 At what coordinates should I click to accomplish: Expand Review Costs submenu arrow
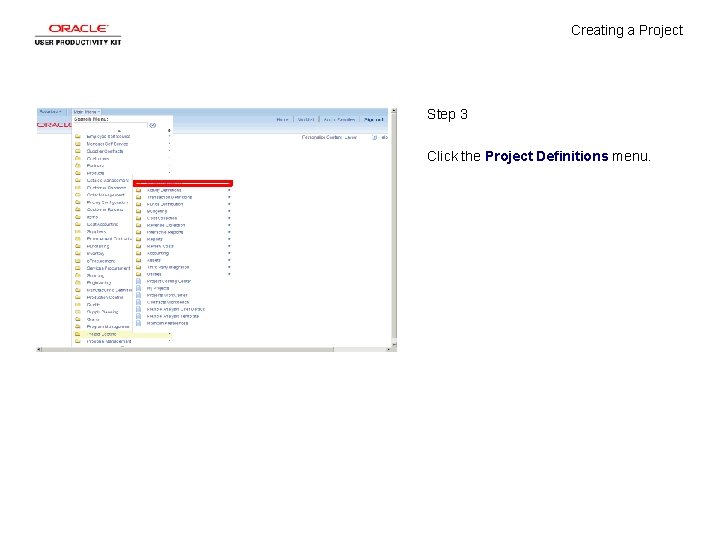click(x=229, y=246)
